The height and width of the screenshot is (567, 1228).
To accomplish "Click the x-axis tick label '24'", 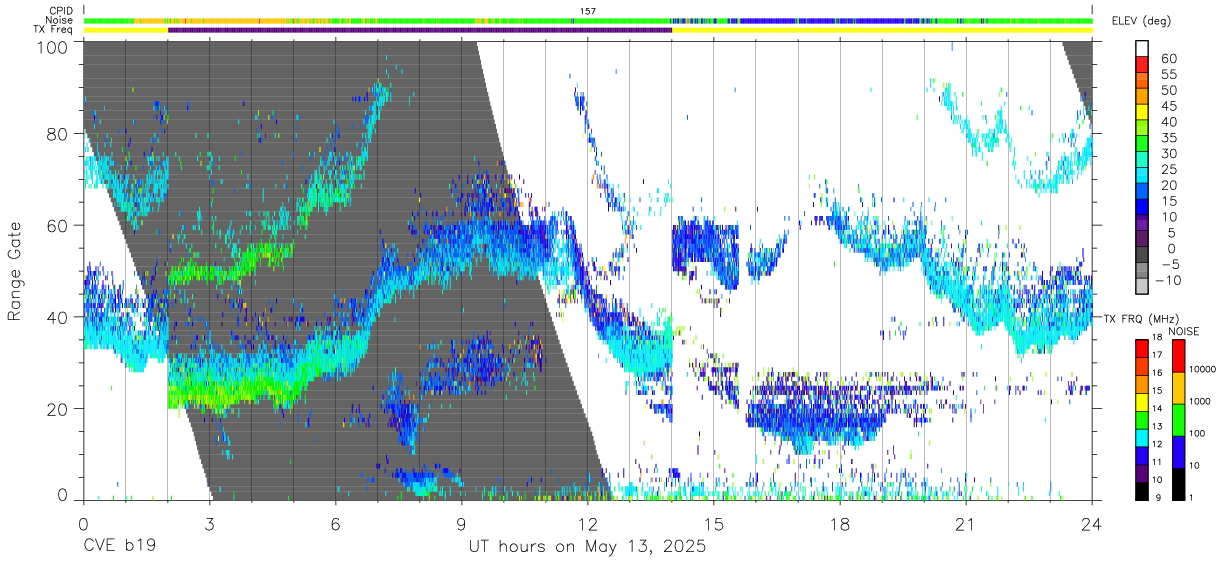I will tap(1092, 524).
